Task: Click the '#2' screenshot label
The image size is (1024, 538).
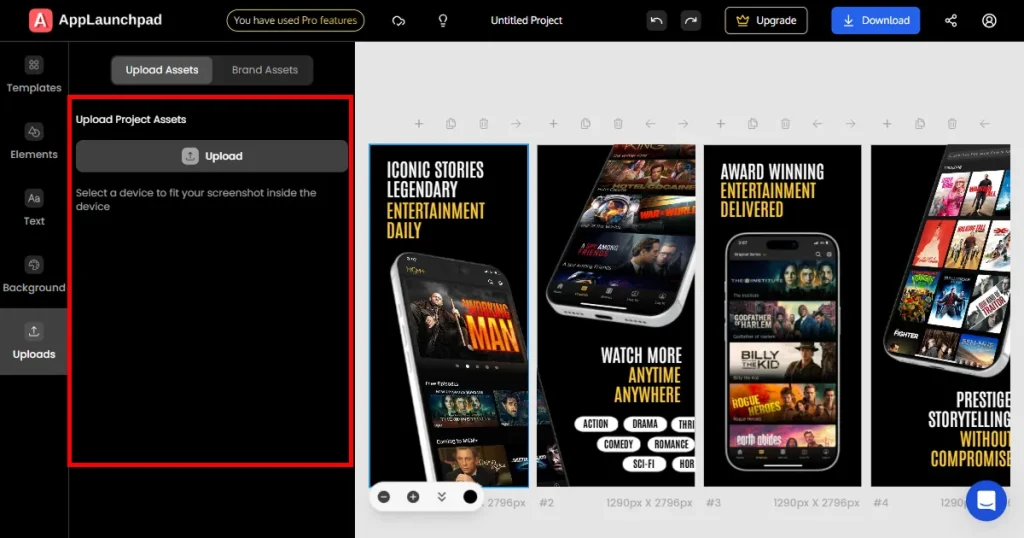Action: [x=547, y=503]
